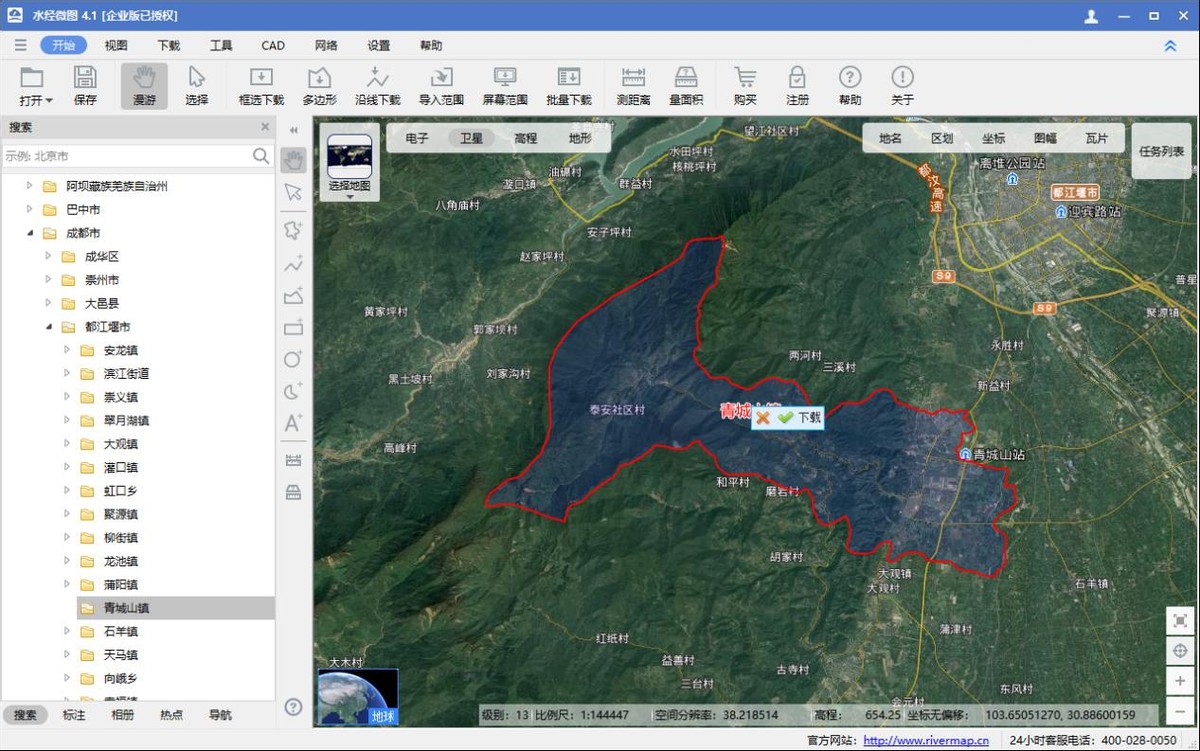Image resolution: width=1200 pixels, height=751 pixels.
Task: Select the 框选下载 box download tool
Action: point(261,86)
